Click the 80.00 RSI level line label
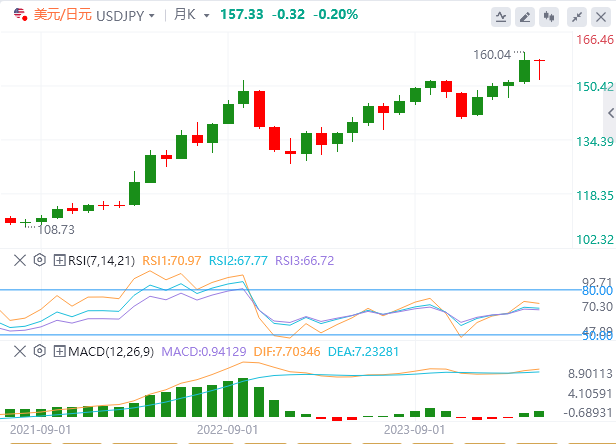The width and height of the screenshot is (616, 444). [597, 291]
